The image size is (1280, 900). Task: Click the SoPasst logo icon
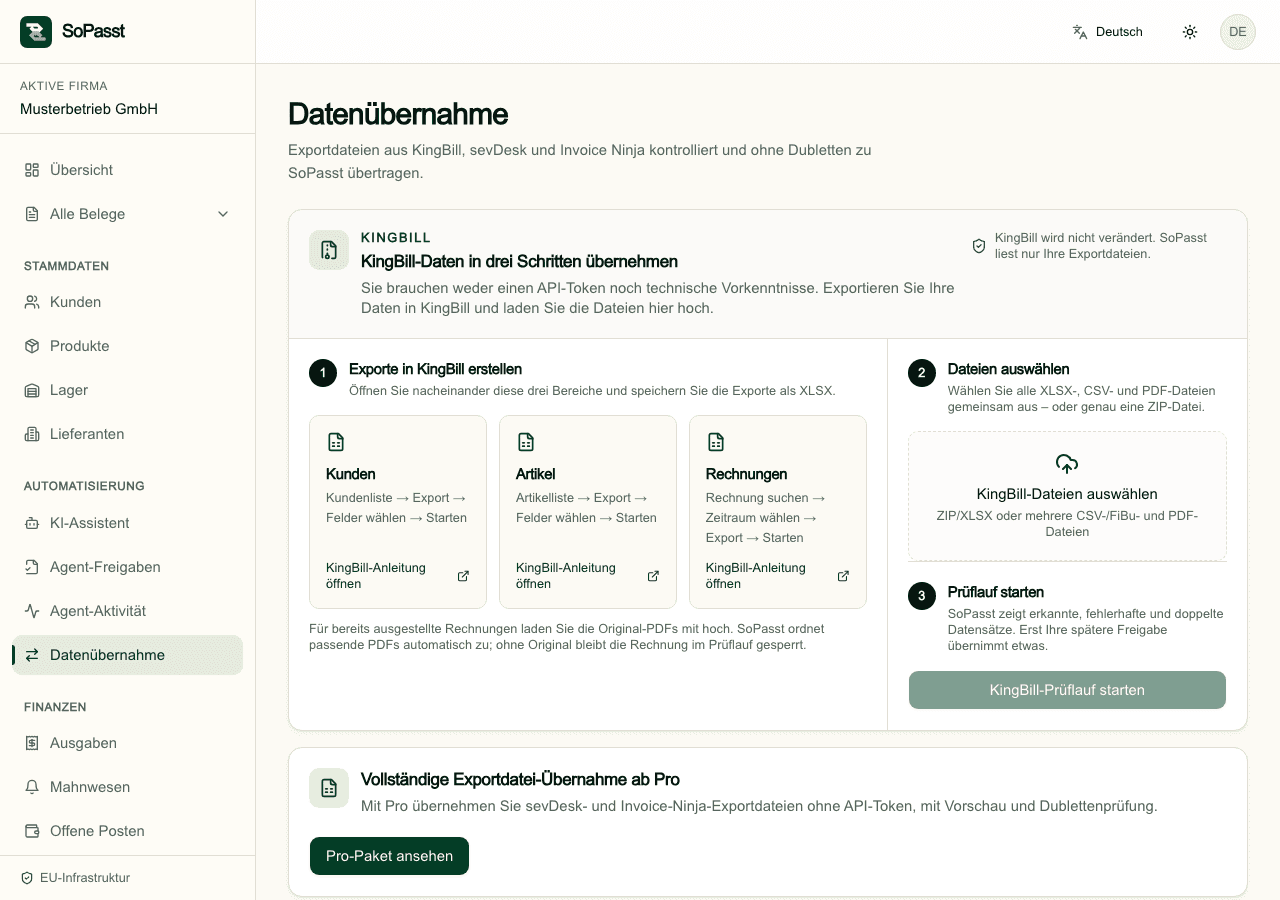click(36, 32)
